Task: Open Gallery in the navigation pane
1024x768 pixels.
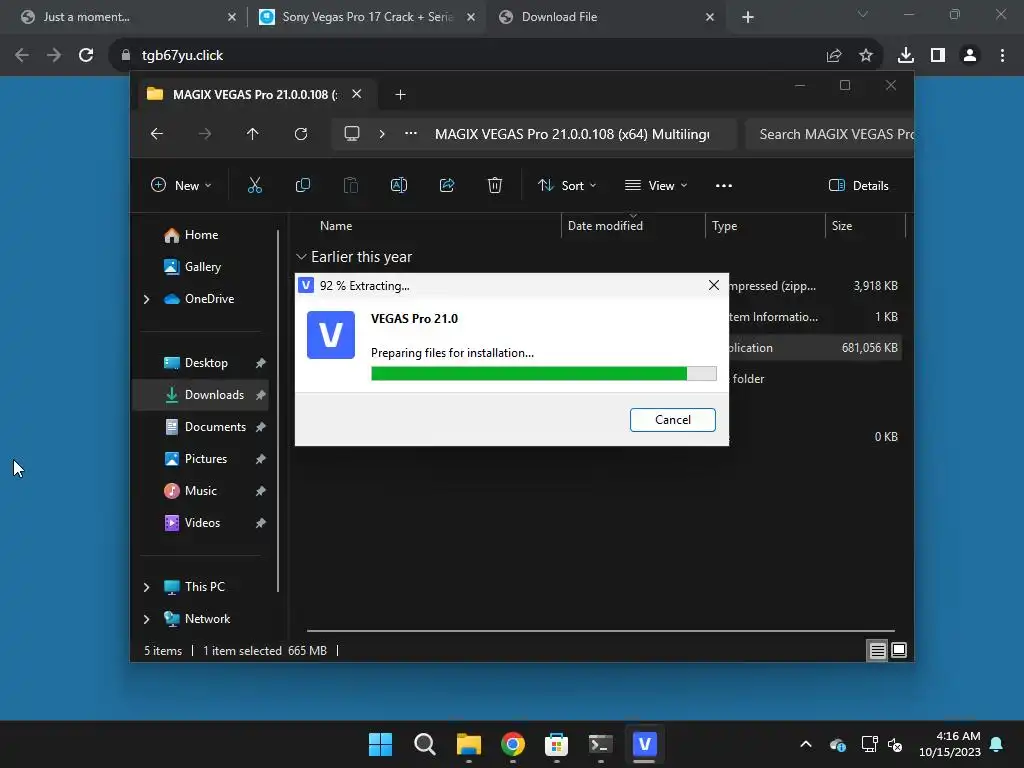Action: coord(202,266)
